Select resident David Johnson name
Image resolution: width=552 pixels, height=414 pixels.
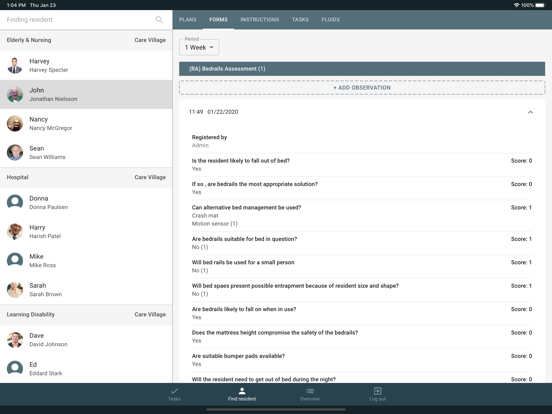(x=48, y=344)
